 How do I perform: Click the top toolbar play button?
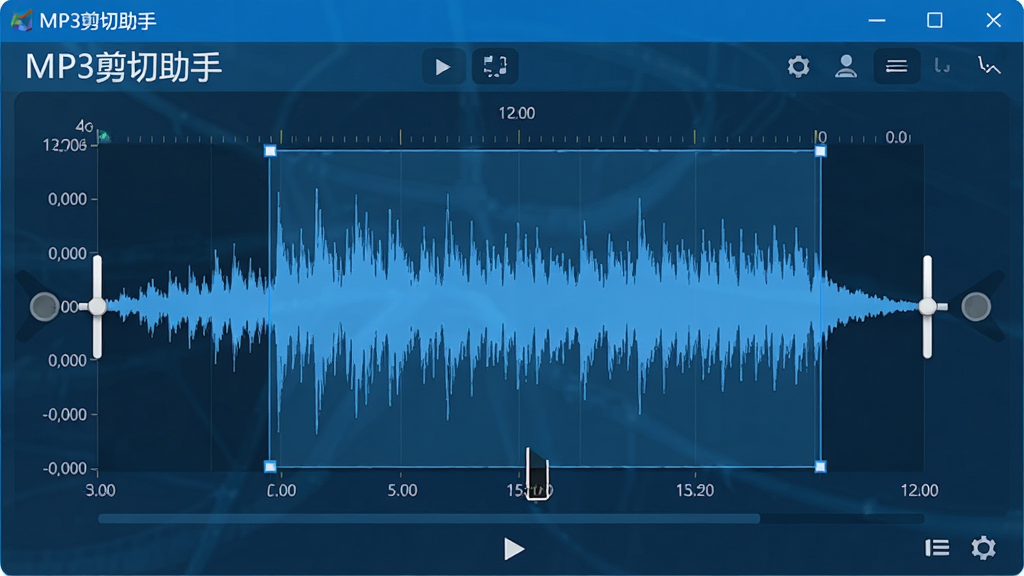[x=443, y=67]
